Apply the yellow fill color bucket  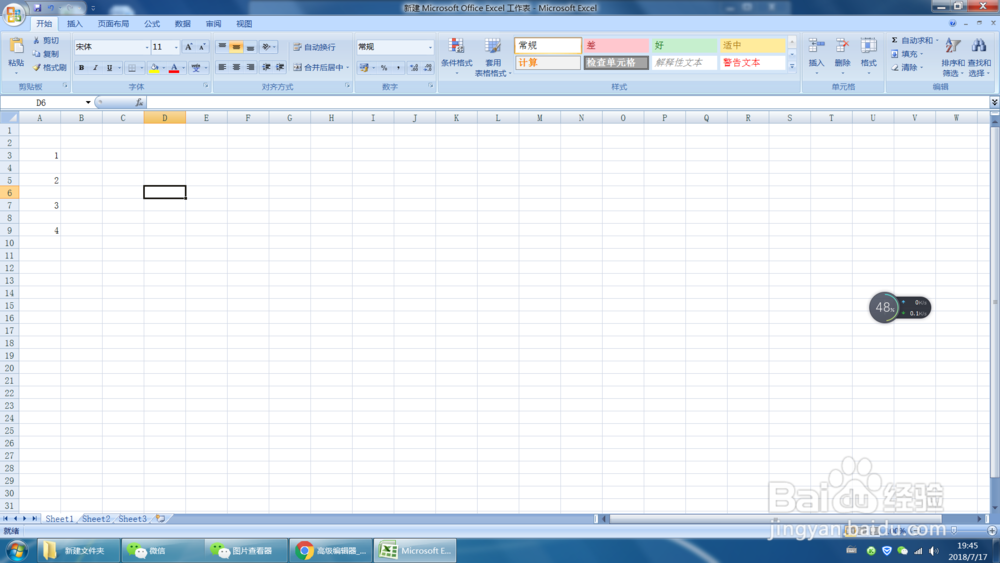pos(154,68)
